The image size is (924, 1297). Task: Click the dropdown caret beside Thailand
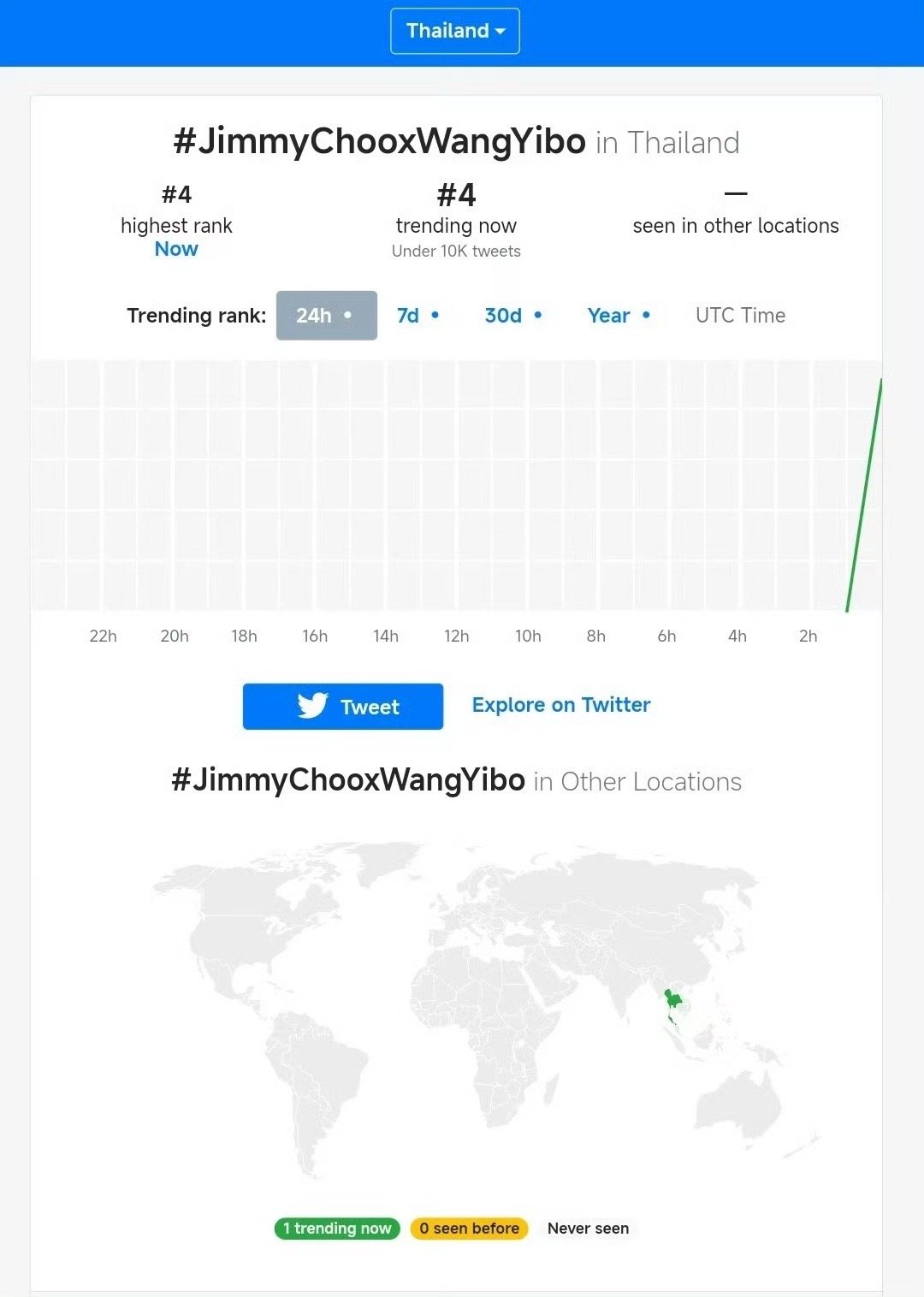tap(500, 32)
